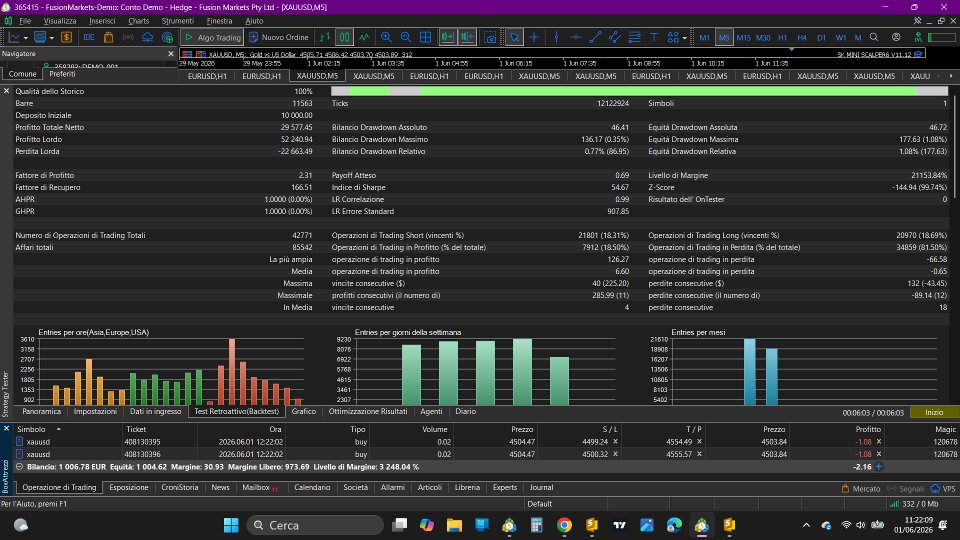
Task: Open the chart templates dropdown arrow
Action: click(51, 38)
